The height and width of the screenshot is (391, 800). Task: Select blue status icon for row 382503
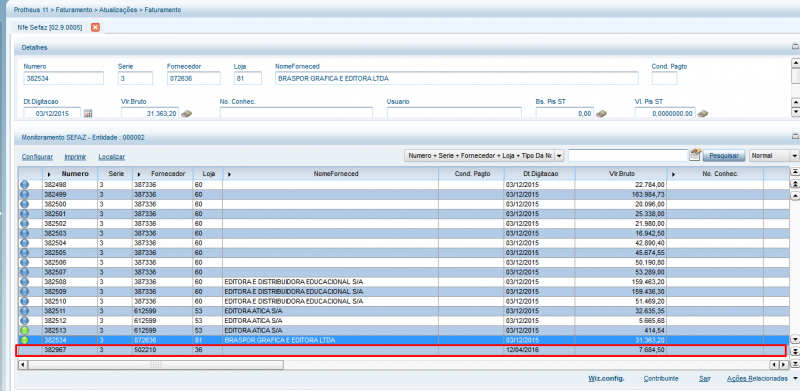(24, 233)
